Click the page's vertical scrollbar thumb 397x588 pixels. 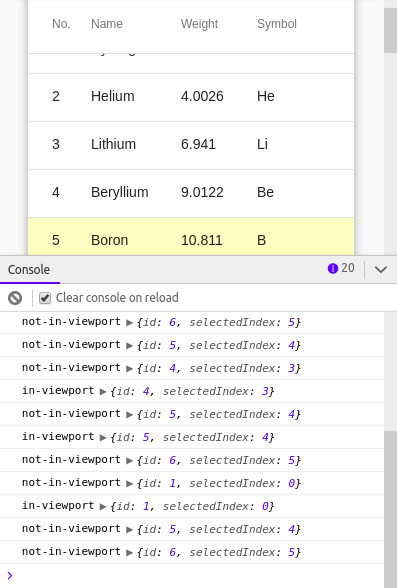click(390, 30)
